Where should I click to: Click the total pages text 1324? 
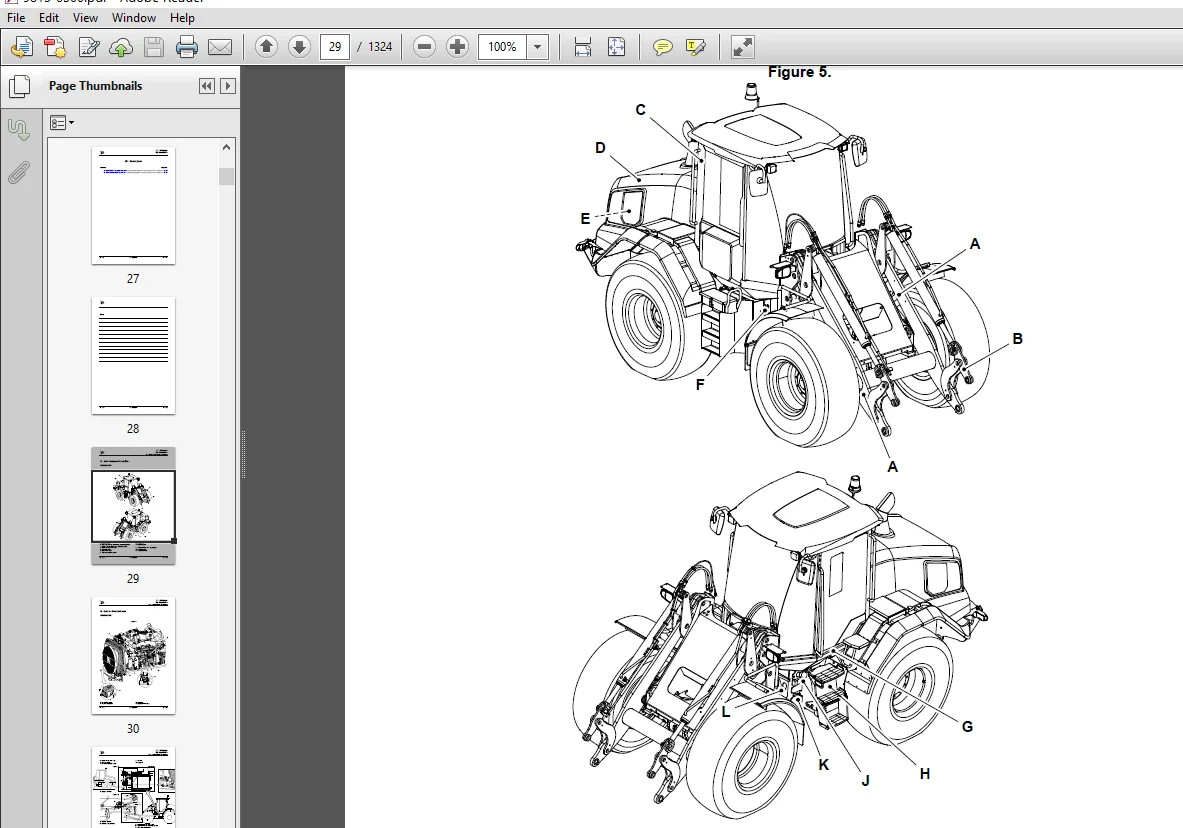[x=380, y=47]
